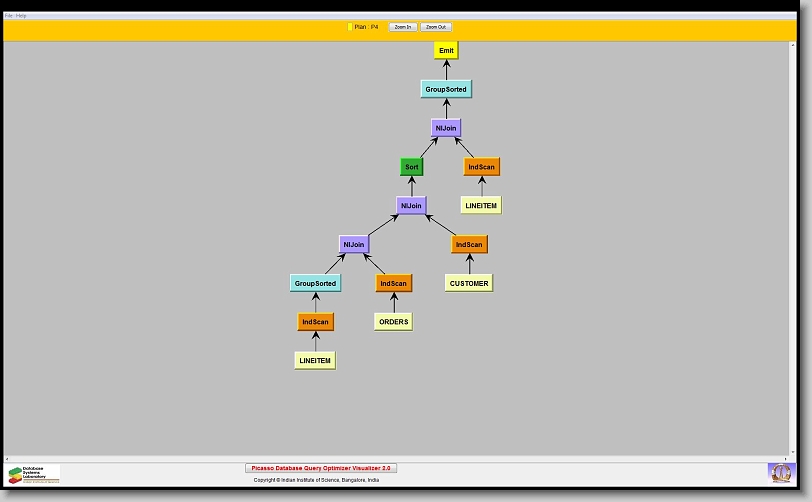The height and width of the screenshot is (502, 812).
Task: Open the File menu
Action: [x=9, y=16]
